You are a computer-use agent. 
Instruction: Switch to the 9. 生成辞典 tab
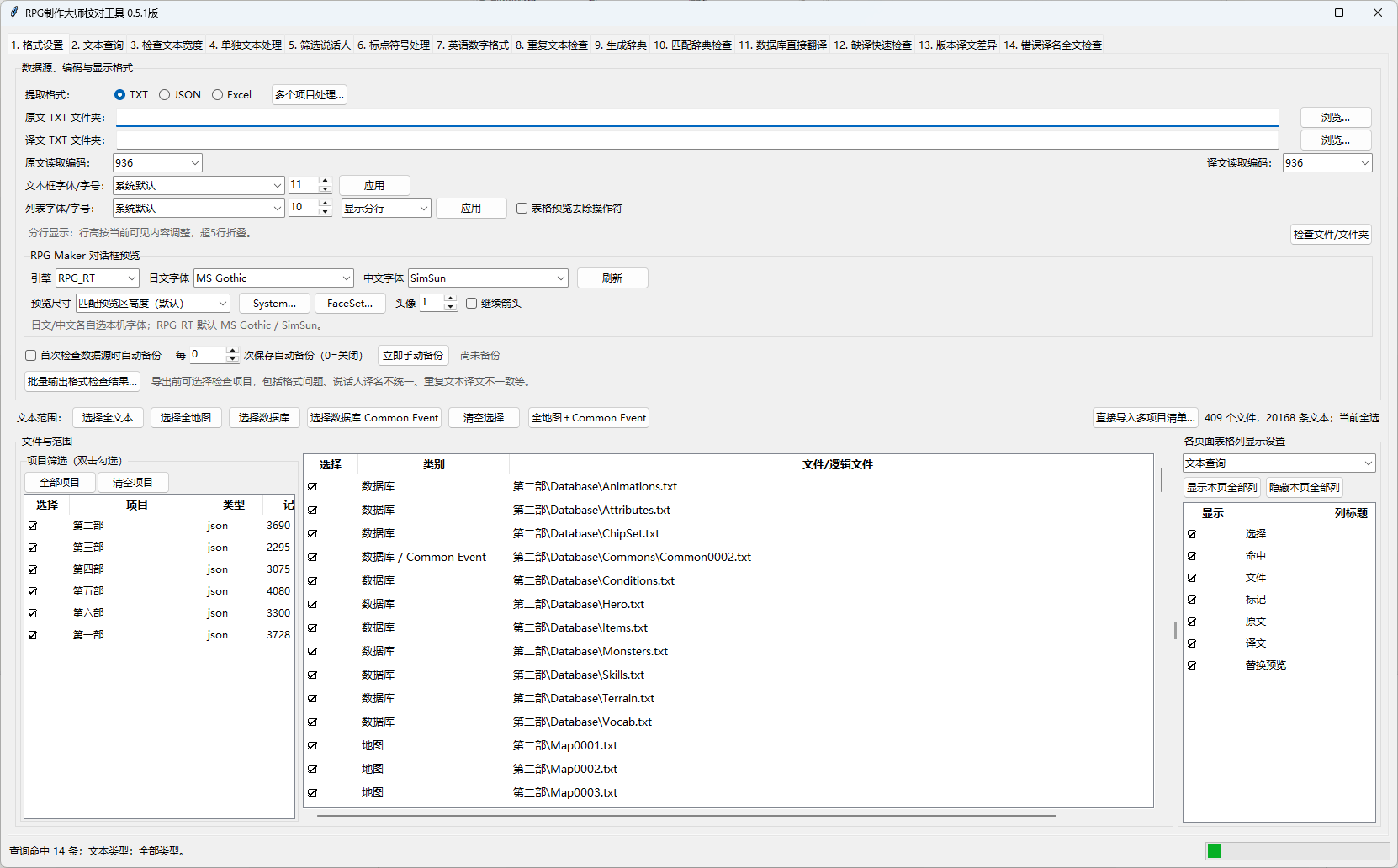coord(621,45)
